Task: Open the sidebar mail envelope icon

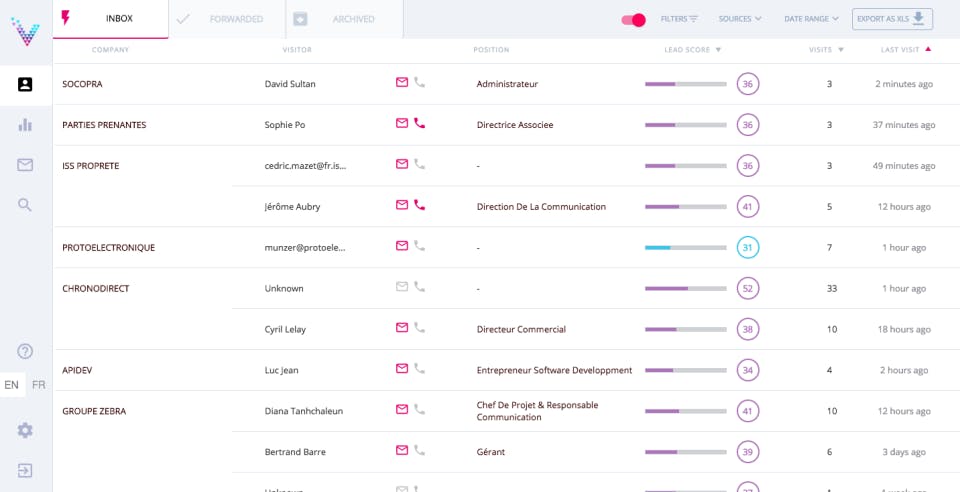Action: [25, 165]
